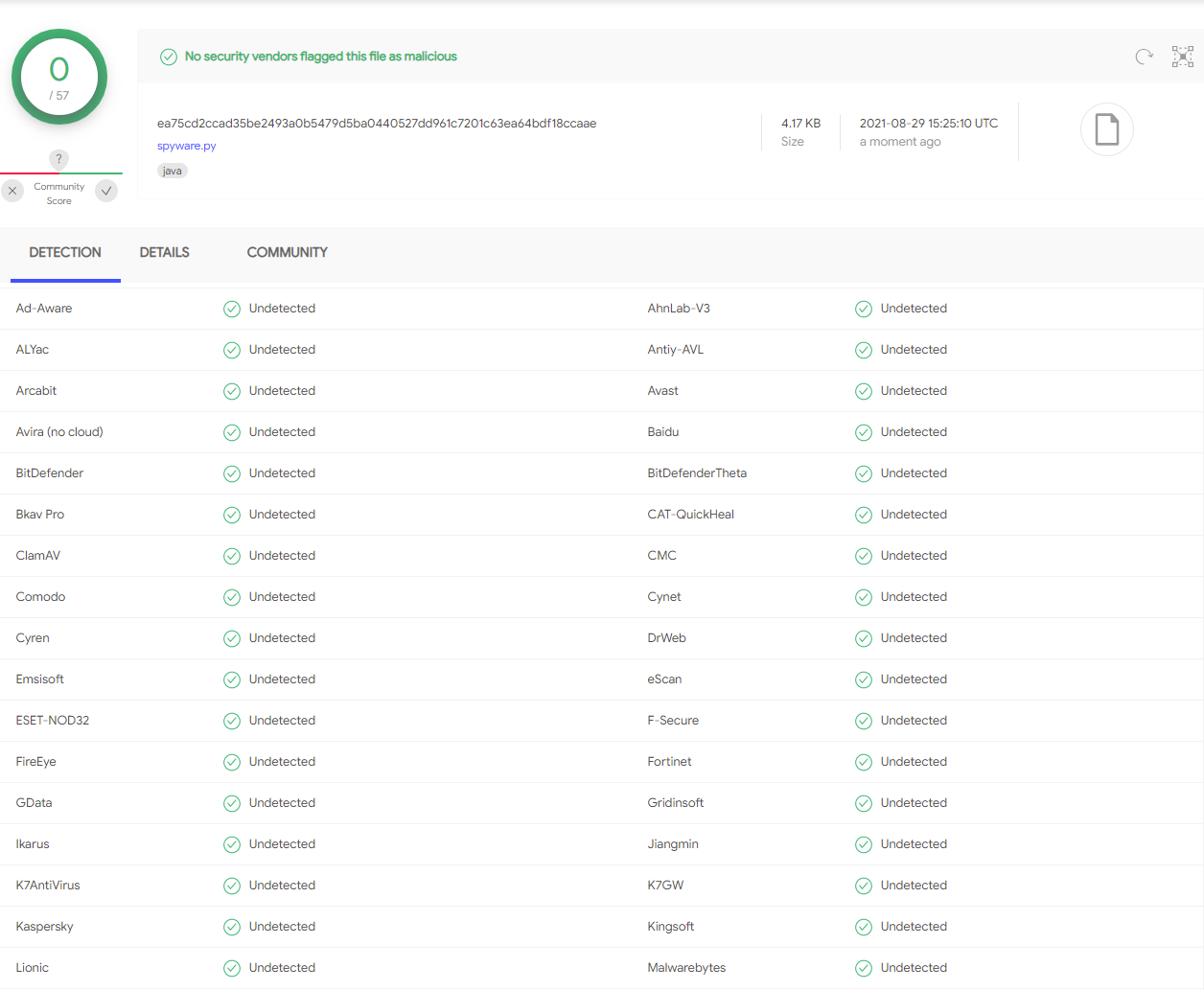Click the Gridinsoft vendor name
The width and height of the screenshot is (1204, 990).
tap(676, 803)
